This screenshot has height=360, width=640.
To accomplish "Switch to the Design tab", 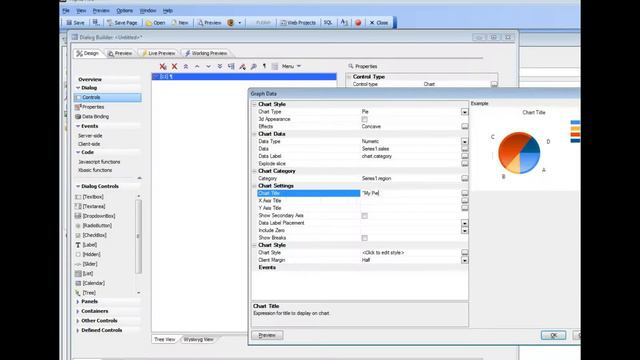I will [x=88, y=53].
